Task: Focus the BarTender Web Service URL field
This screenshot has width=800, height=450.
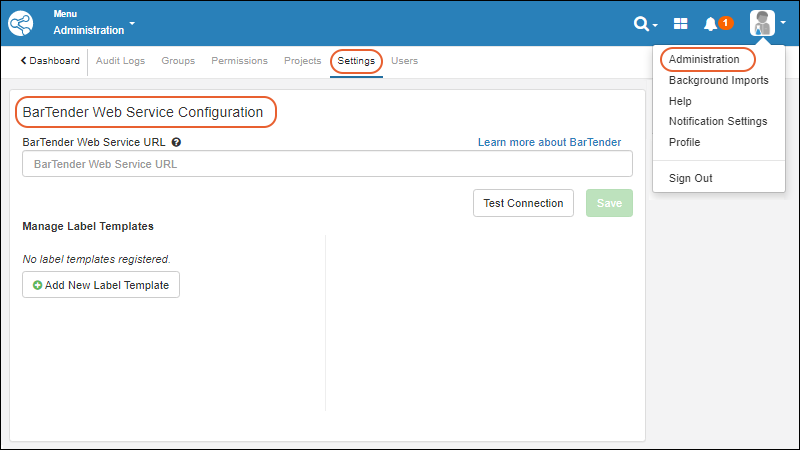Action: pyautogui.click(x=327, y=164)
